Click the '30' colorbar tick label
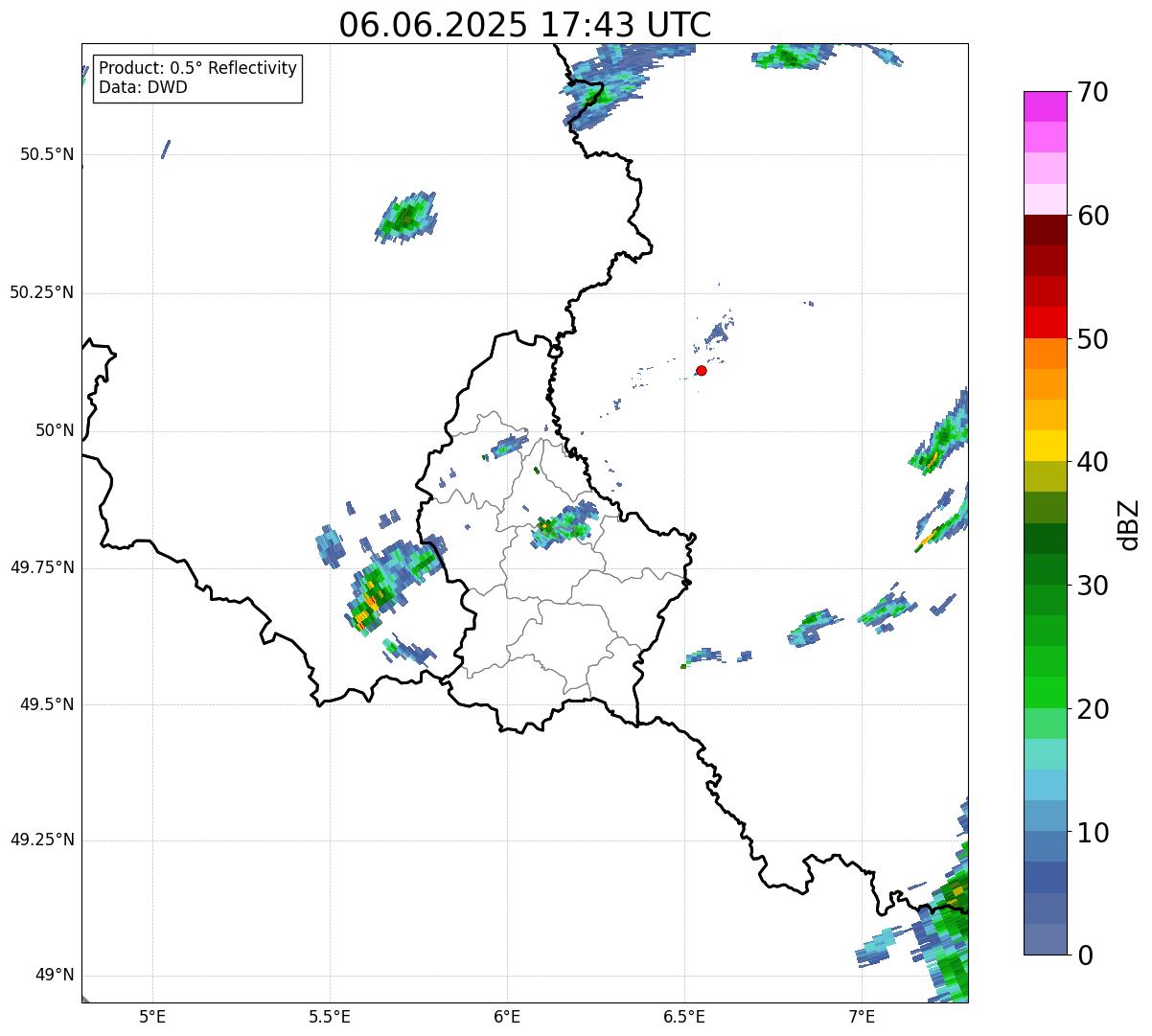This screenshot has height=1036, width=1152. coord(1093,586)
